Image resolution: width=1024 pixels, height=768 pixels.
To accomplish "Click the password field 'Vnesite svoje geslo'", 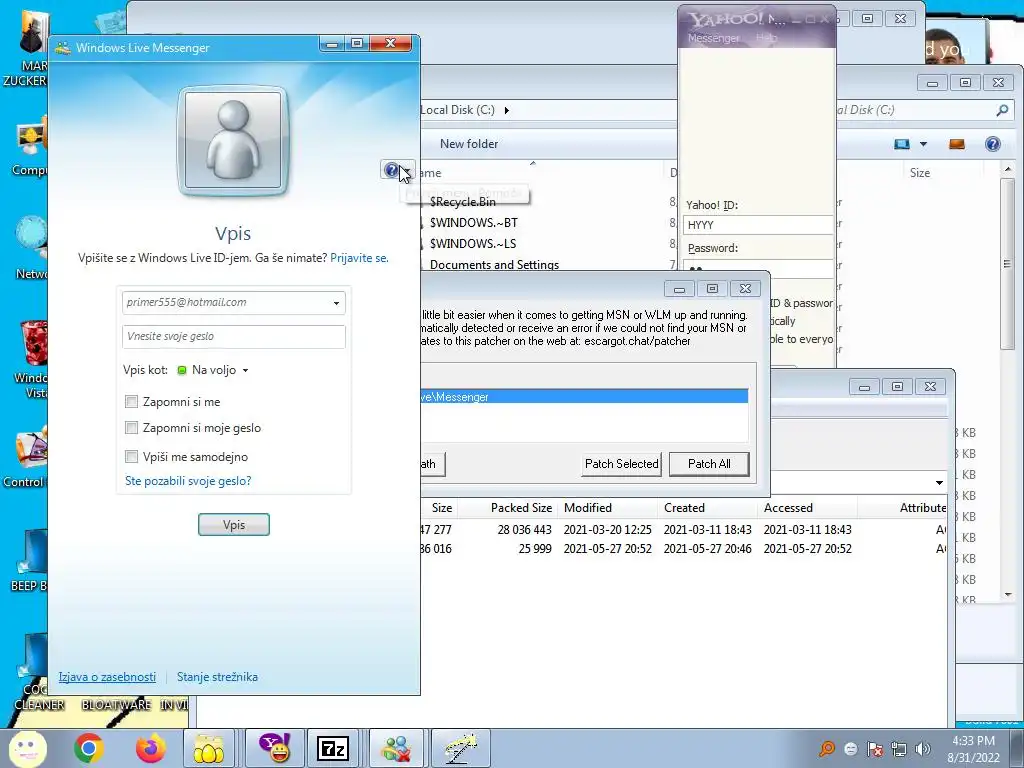I will (x=233, y=336).
